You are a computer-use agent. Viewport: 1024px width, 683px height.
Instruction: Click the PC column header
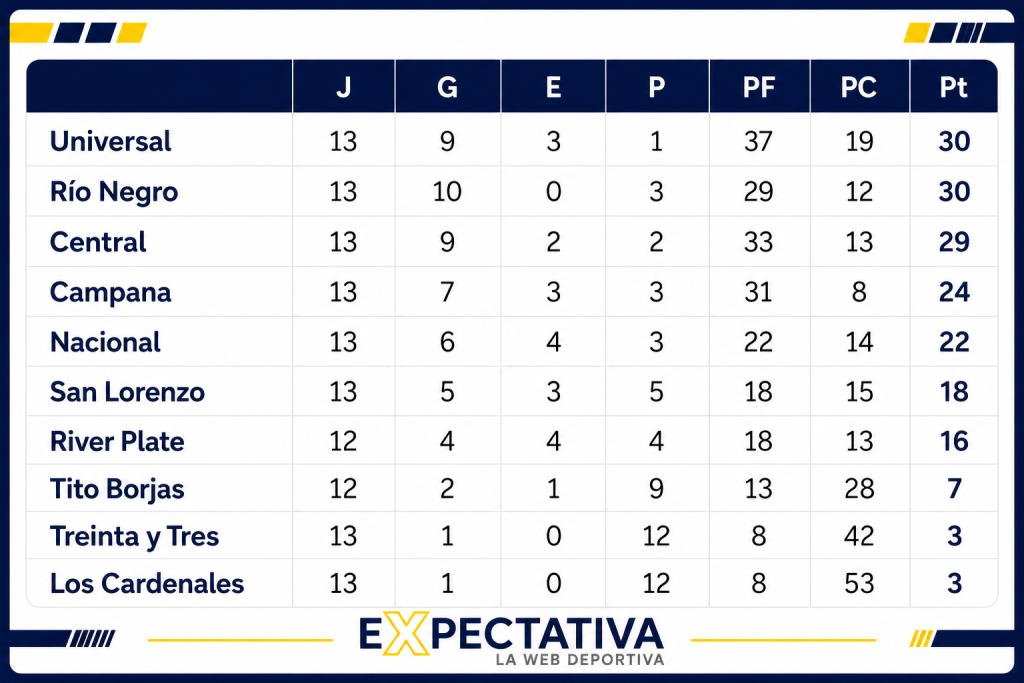pos(859,87)
